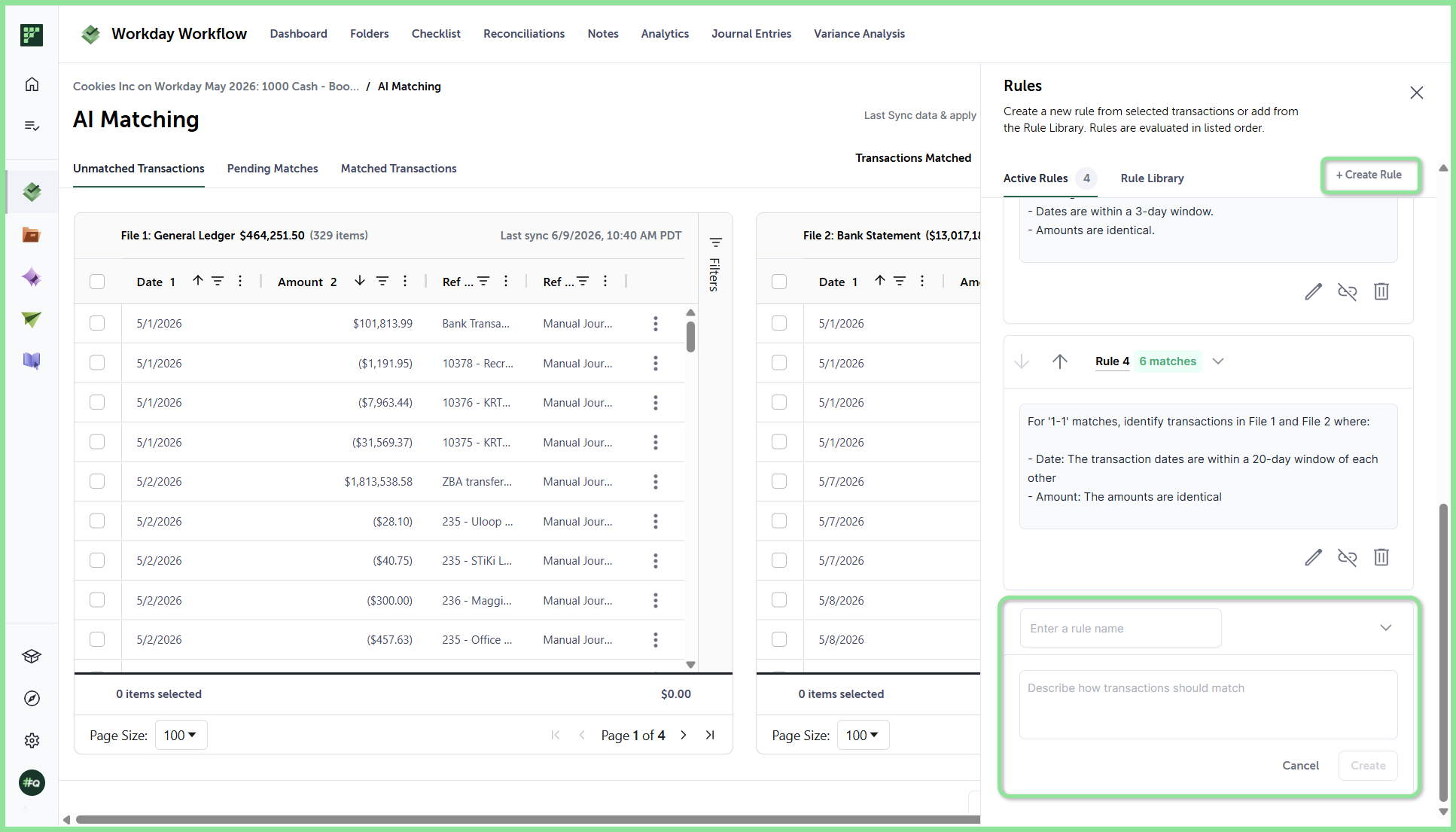
Task: Delete Rule 4 with the trash icon
Action: (x=1381, y=557)
